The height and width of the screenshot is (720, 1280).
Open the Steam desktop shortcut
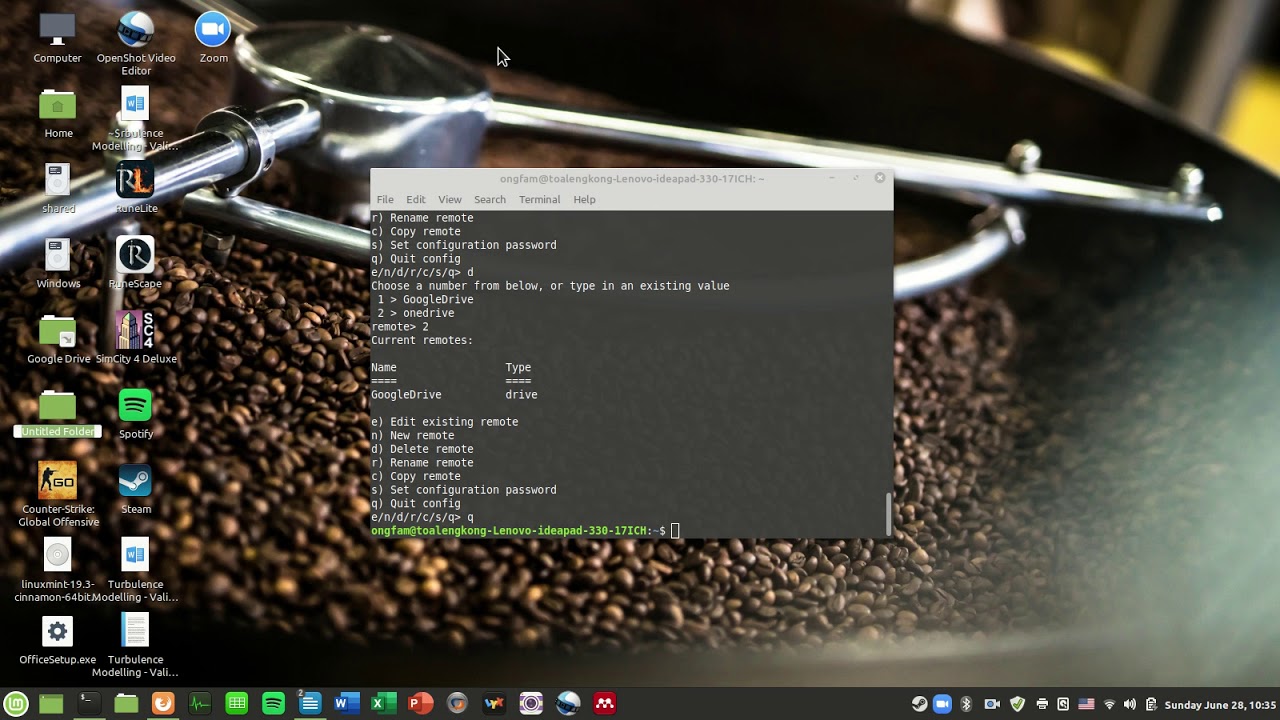135,488
